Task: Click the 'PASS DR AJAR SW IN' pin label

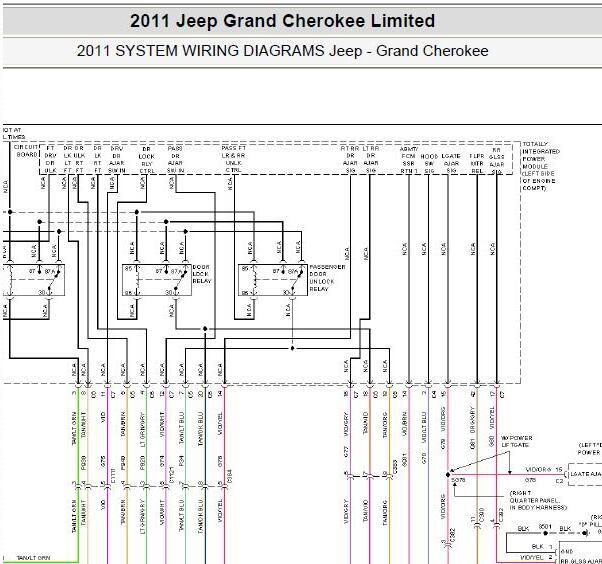Action: click(x=175, y=159)
